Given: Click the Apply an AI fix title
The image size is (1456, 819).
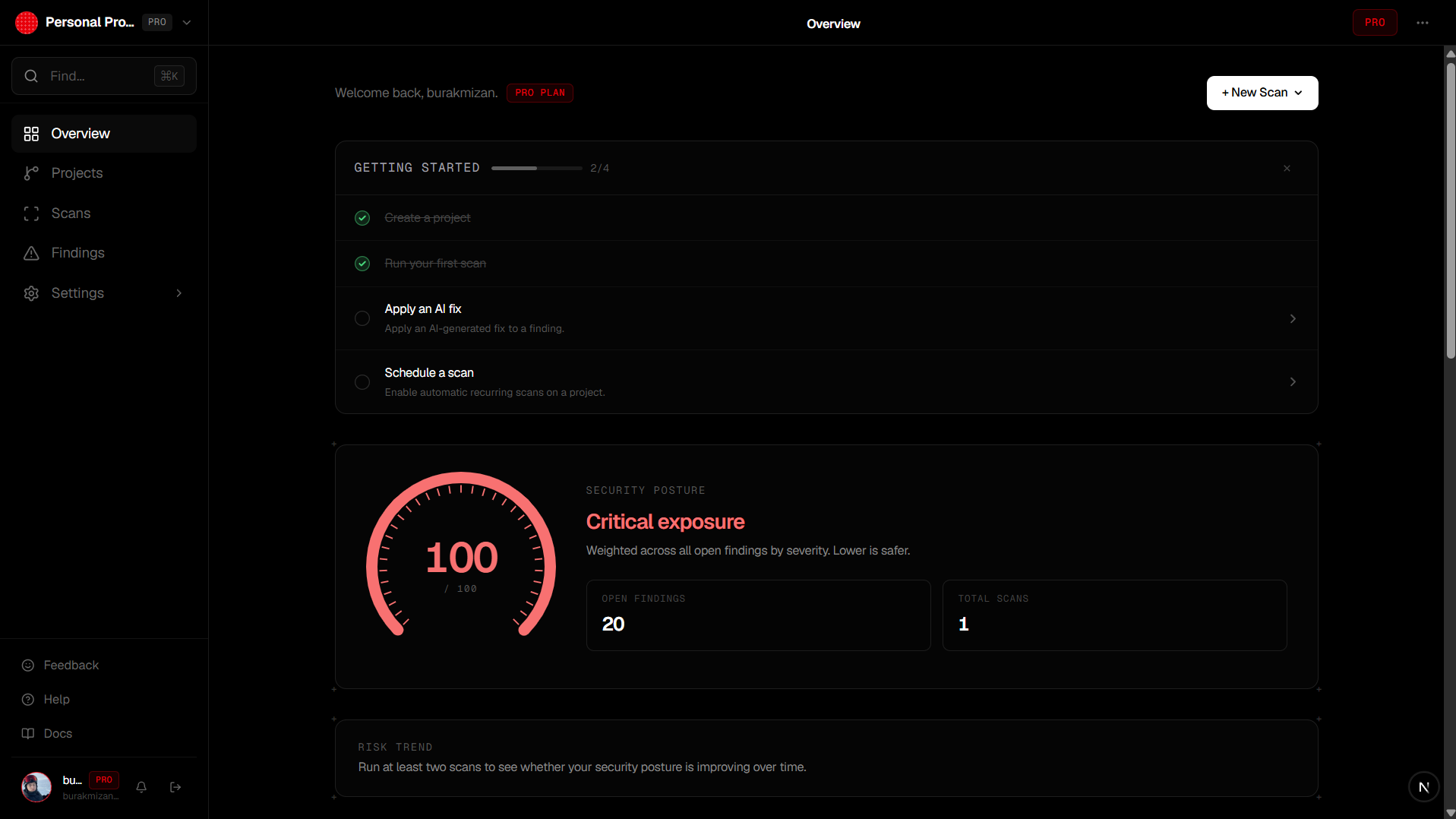Looking at the screenshot, I should pos(423,309).
